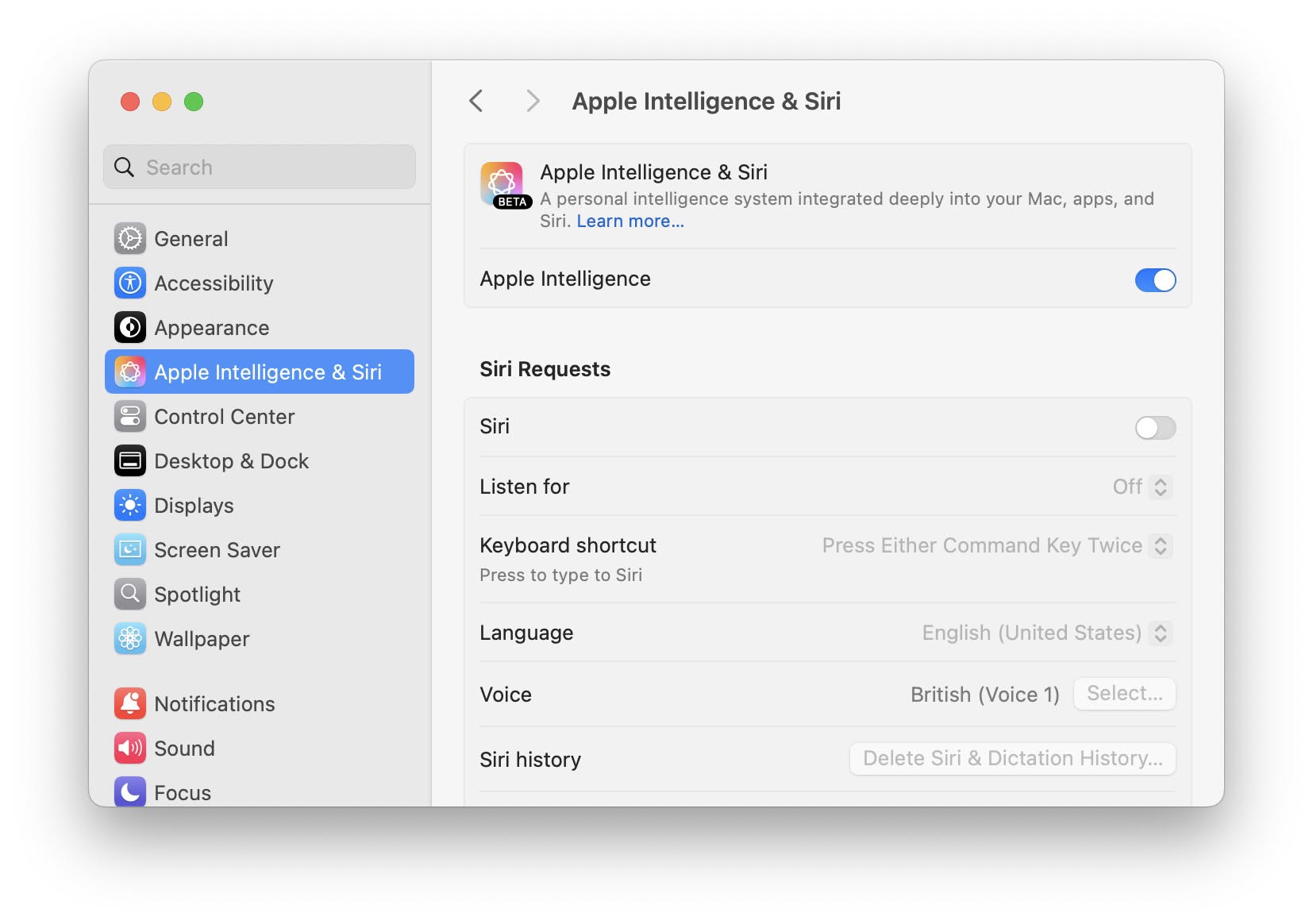Open the Language dropdown

[1047, 633]
